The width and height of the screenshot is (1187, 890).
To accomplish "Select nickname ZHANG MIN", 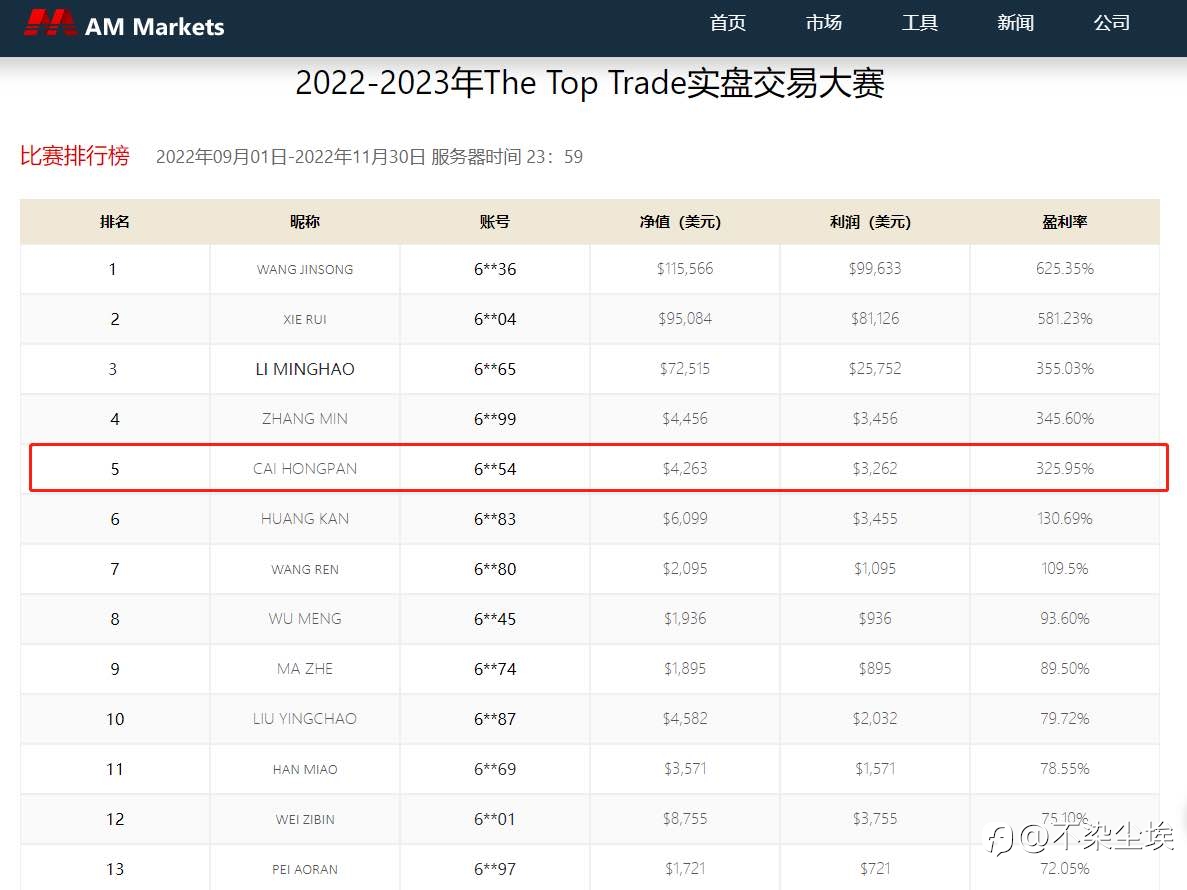I will pos(305,419).
